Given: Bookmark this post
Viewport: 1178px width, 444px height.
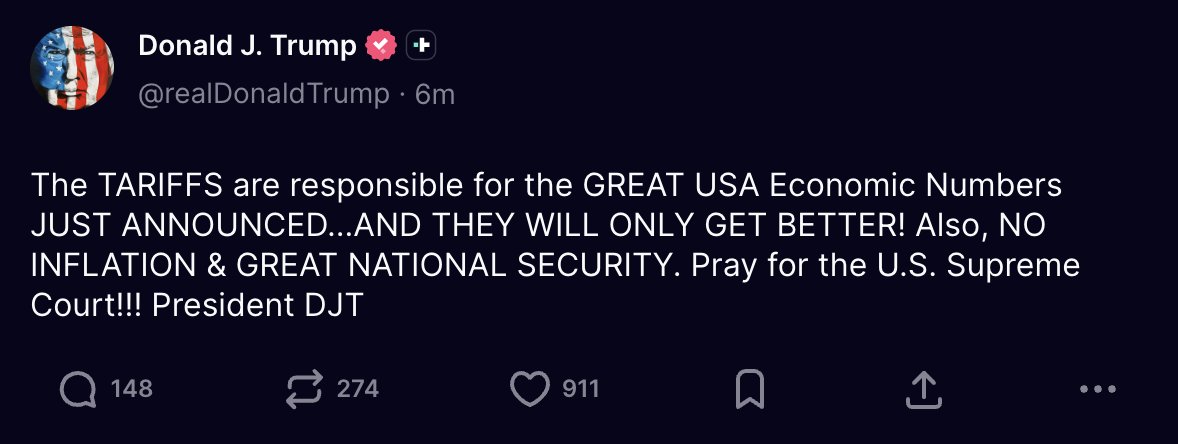Looking at the screenshot, I should point(749,389).
